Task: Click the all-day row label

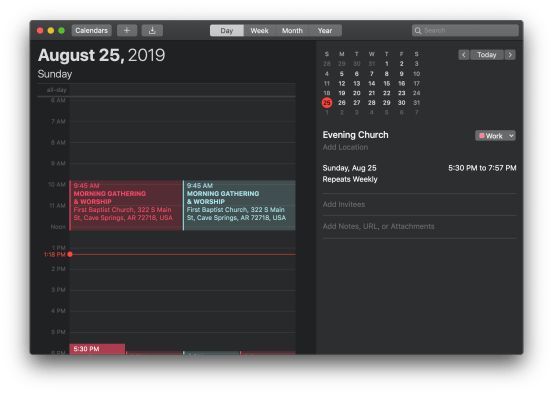Action: point(56,90)
